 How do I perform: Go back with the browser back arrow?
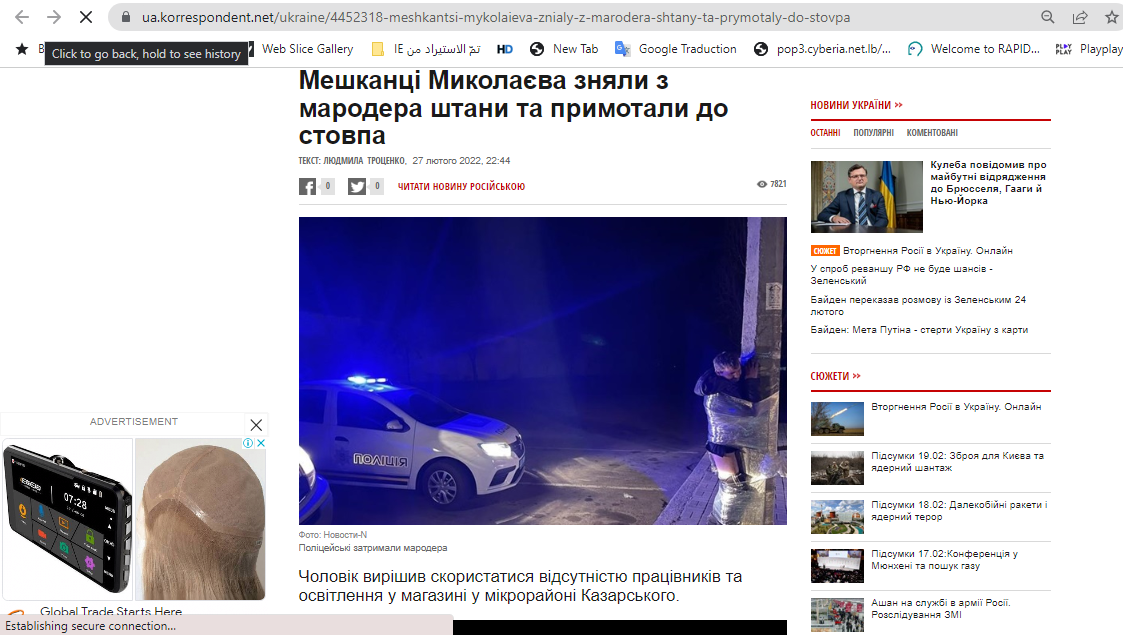(22, 17)
